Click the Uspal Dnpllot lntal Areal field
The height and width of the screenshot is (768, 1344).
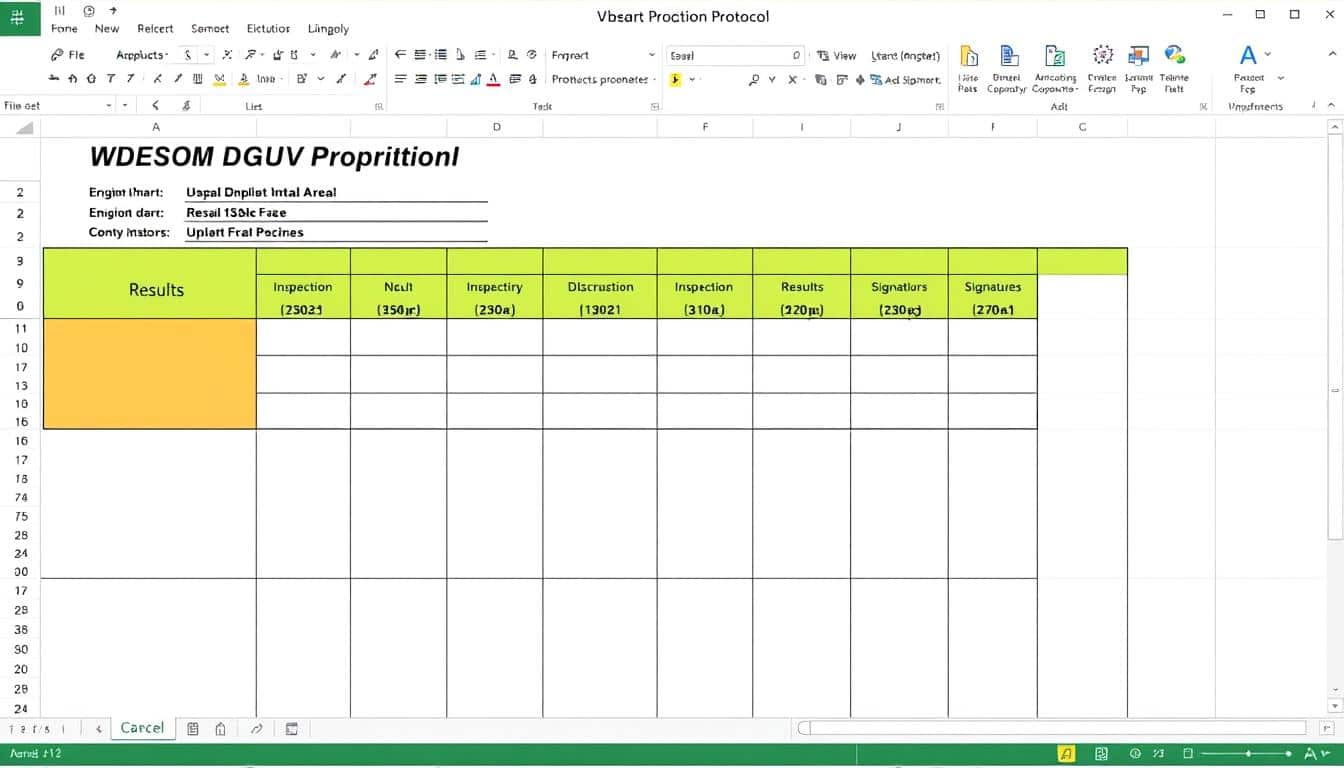click(336, 192)
